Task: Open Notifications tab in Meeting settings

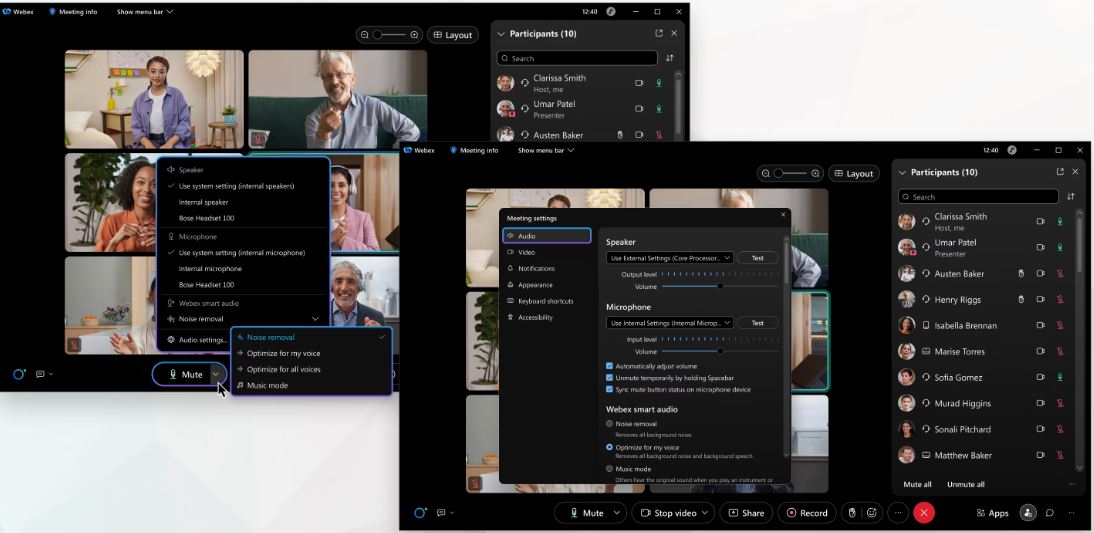Action: [x=546, y=269]
